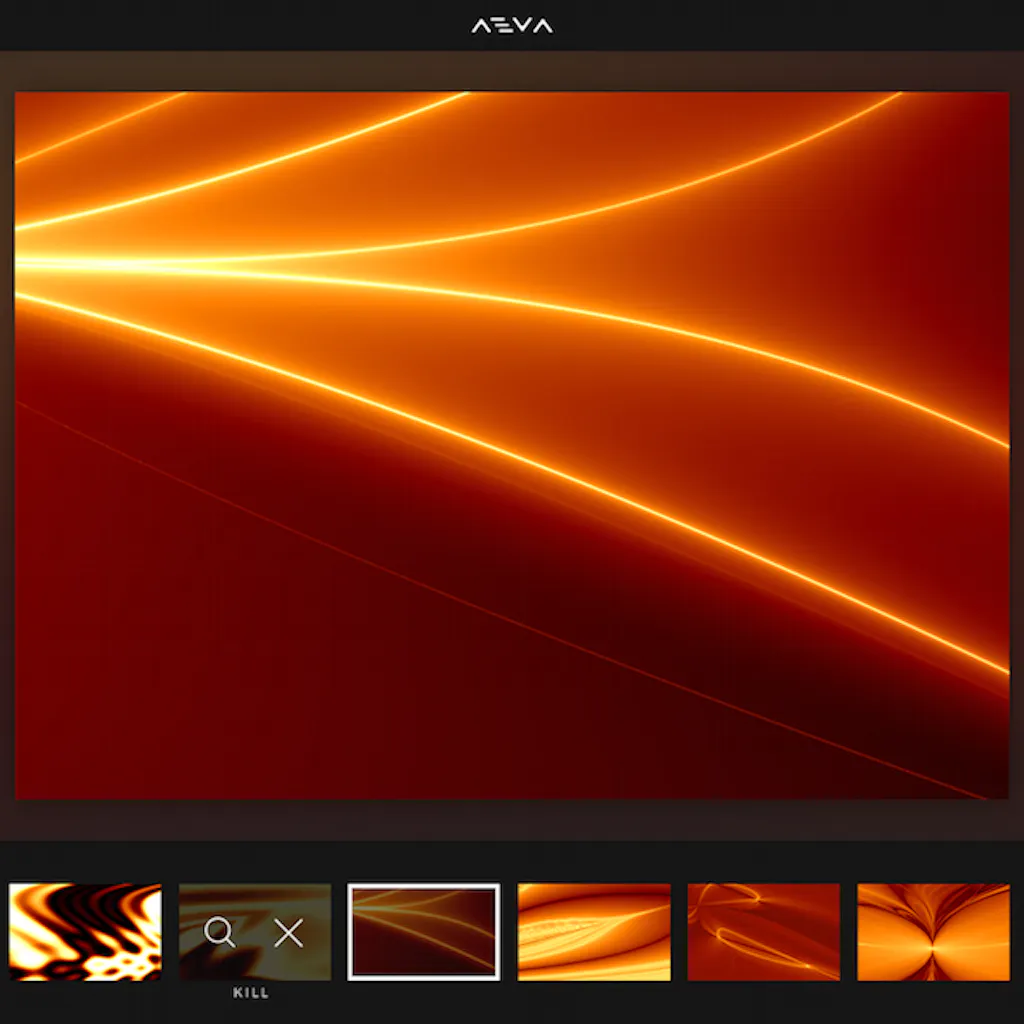Delete the darkened thumbnail using its X icon
Screen dimensions: 1024x1024
pyautogui.click(x=288, y=933)
